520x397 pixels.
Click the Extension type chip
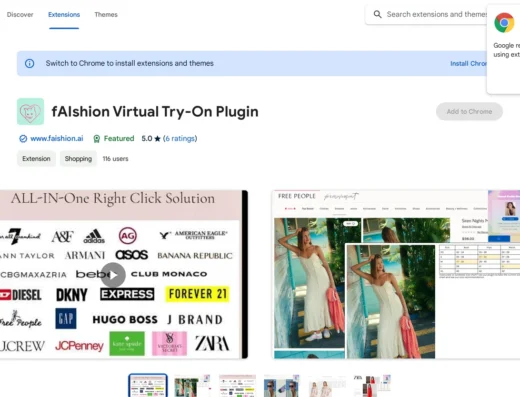point(36,159)
